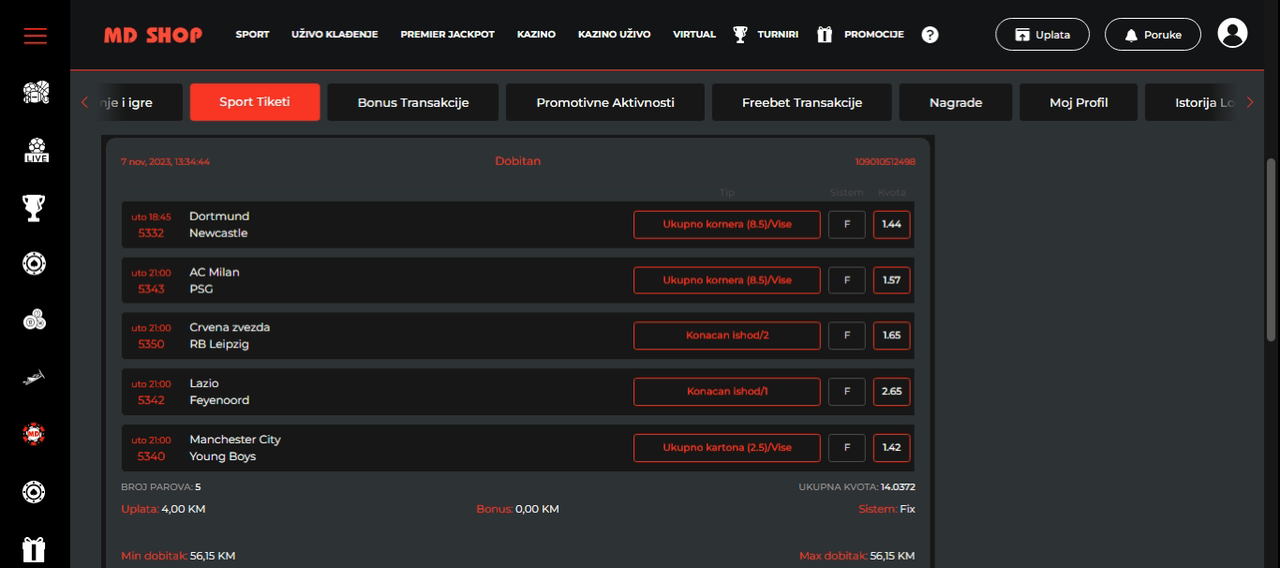Click the Young Boys team name
Image resolution: width=1280 pixels, height=568 pixels.
click(222, 456)
